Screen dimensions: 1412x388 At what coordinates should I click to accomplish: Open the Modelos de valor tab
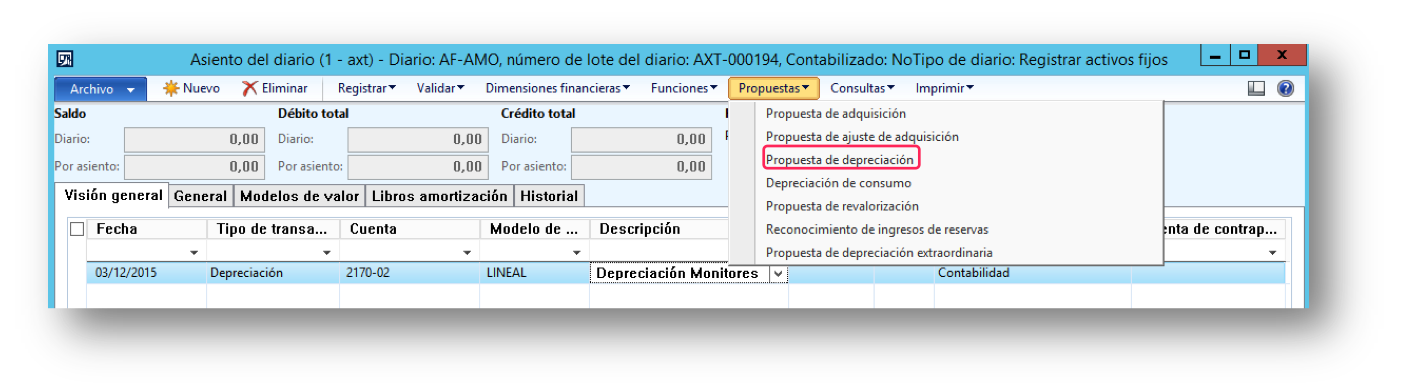[300, 196]
